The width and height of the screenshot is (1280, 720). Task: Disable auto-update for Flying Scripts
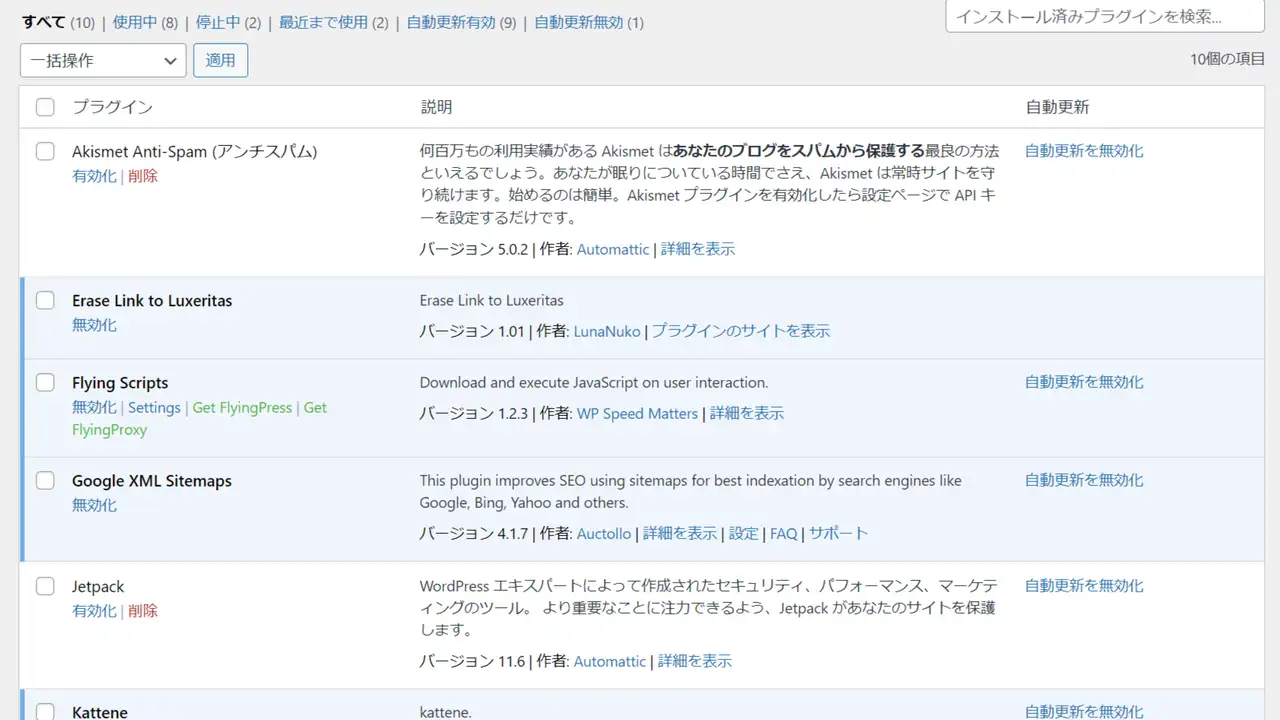coord(1084,382)
